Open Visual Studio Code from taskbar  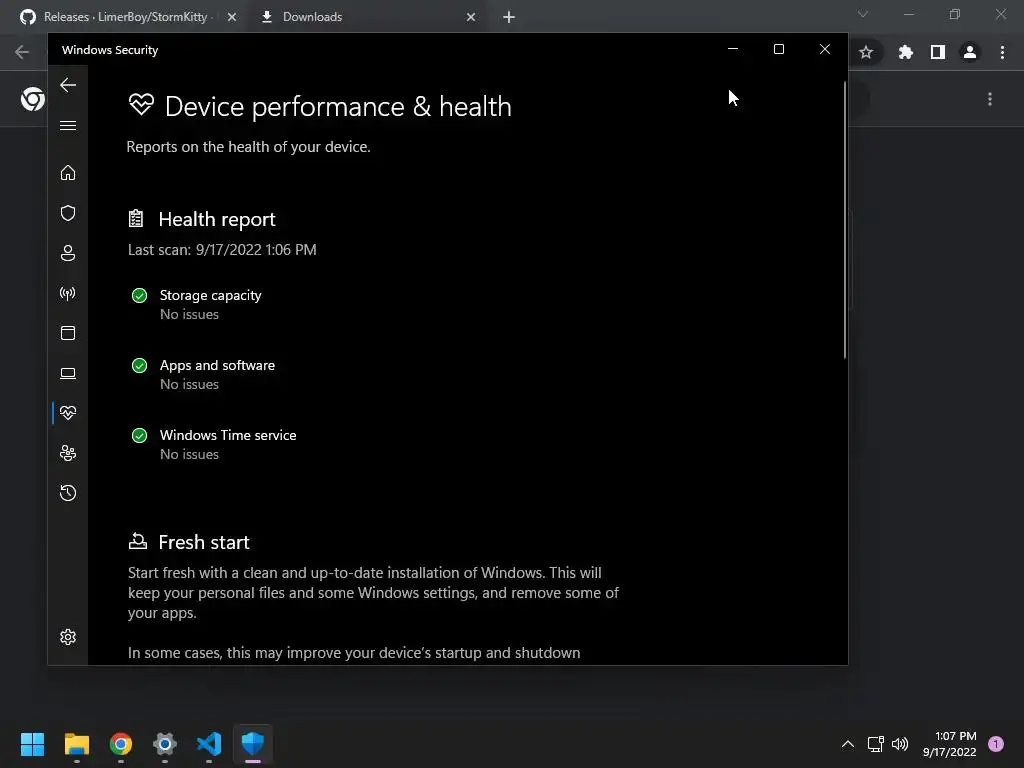click(209, 744)
